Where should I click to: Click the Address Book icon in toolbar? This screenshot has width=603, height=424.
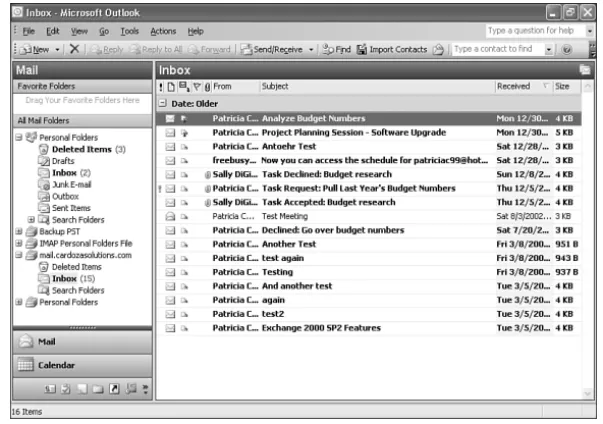point(438,50)
